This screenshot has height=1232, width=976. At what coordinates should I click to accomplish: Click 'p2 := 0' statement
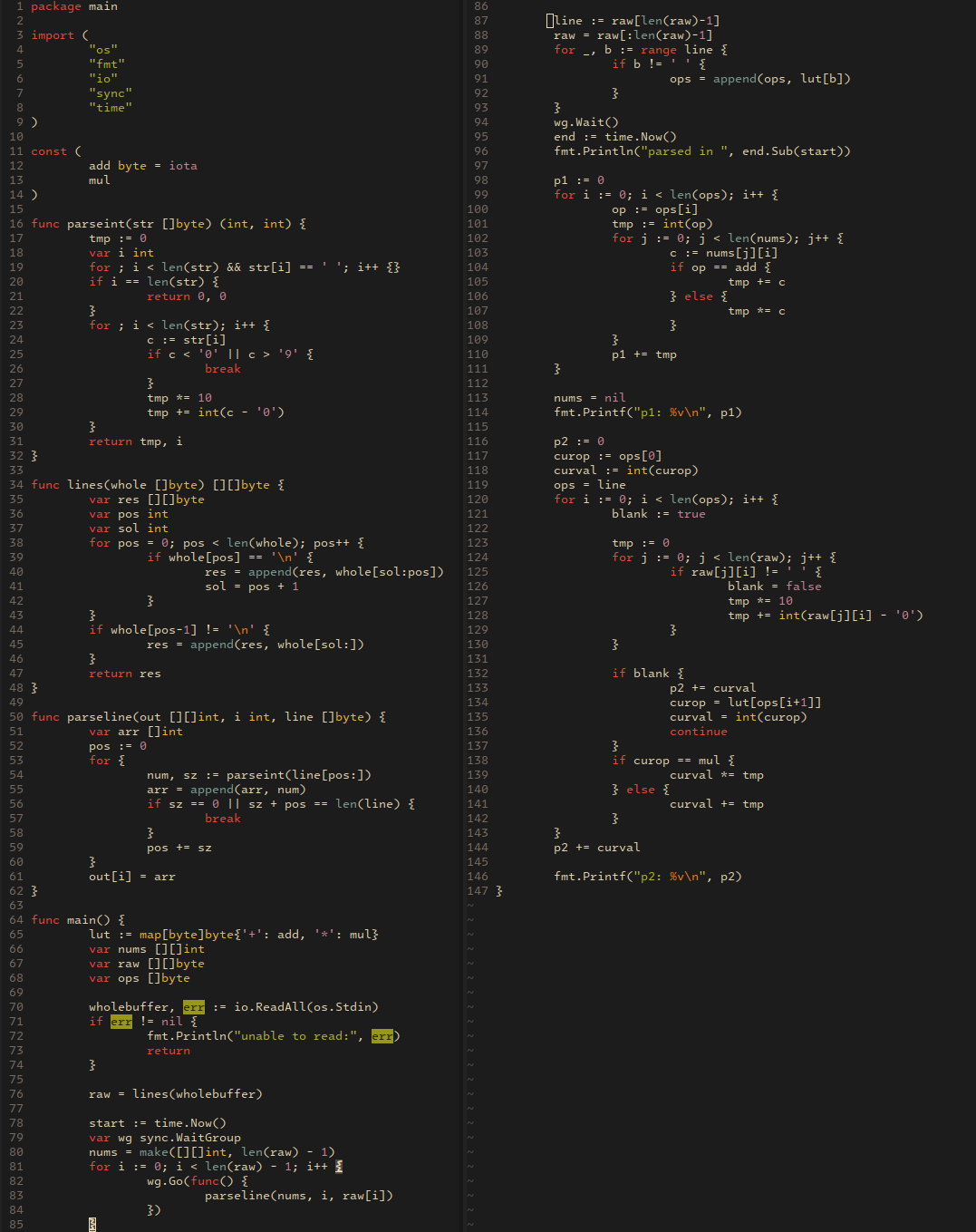point(579,441)
